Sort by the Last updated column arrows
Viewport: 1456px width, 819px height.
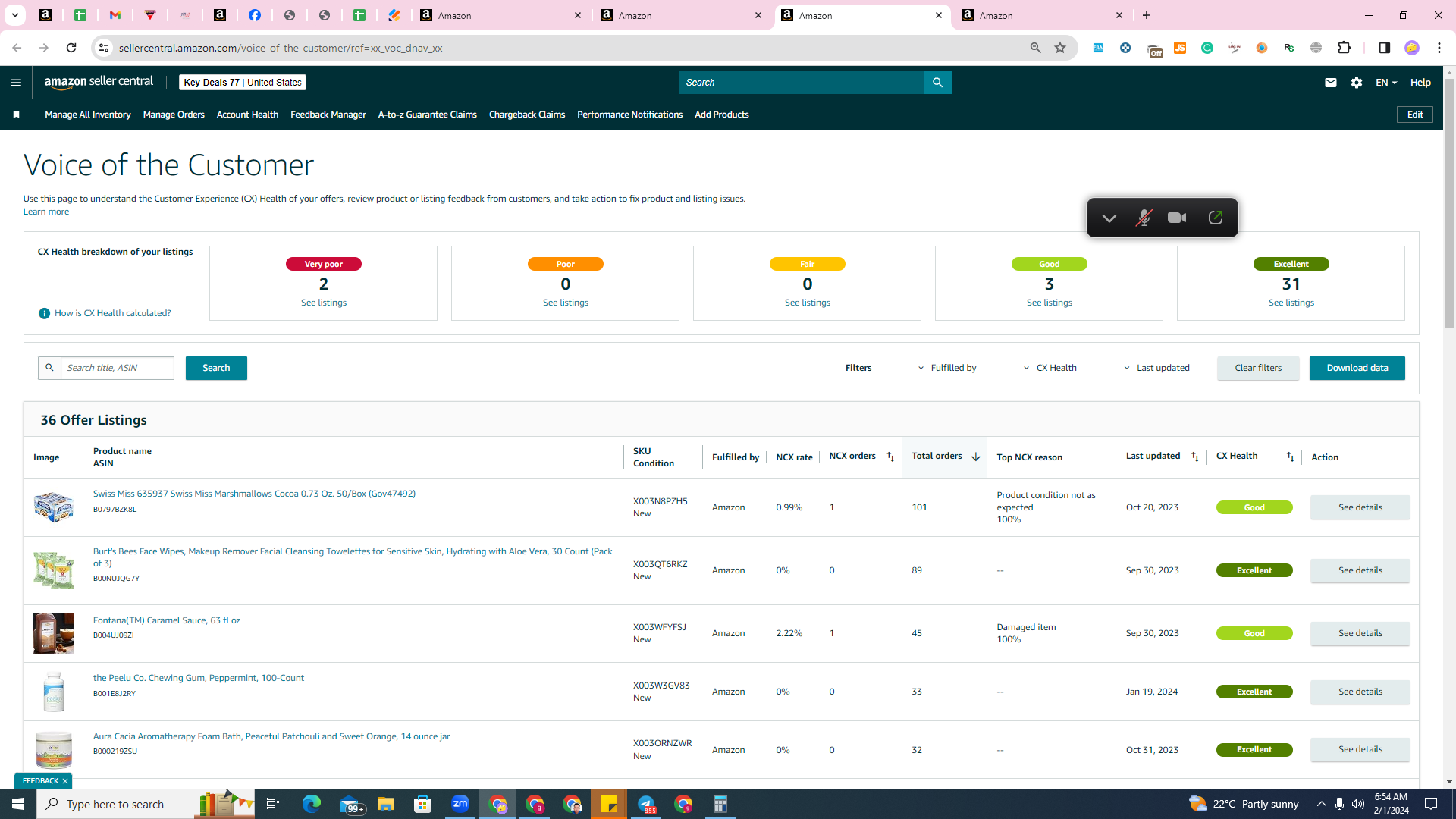(1195, 457)
